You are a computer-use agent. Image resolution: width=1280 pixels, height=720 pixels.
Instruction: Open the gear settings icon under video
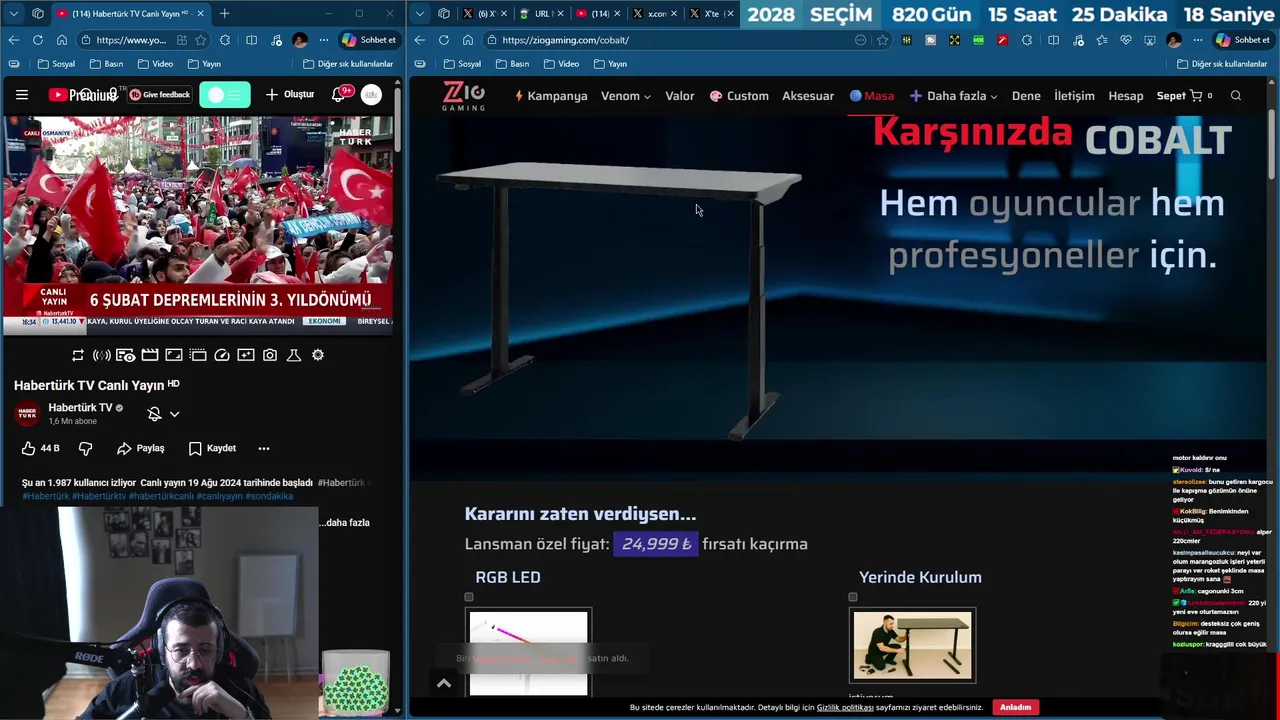pos(318,355)
